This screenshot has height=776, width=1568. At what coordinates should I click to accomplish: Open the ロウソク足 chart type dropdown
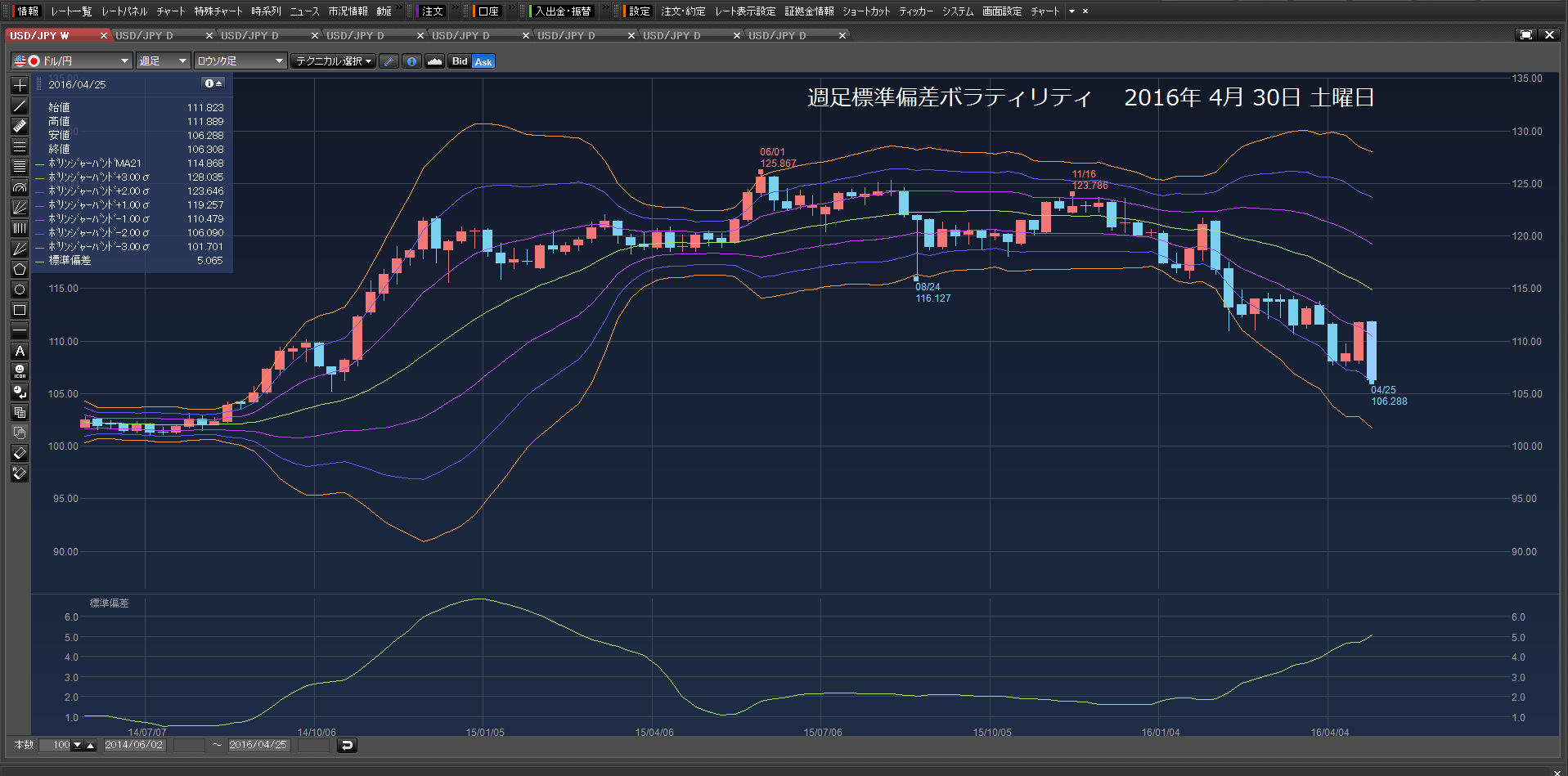(x=240, y=61)
